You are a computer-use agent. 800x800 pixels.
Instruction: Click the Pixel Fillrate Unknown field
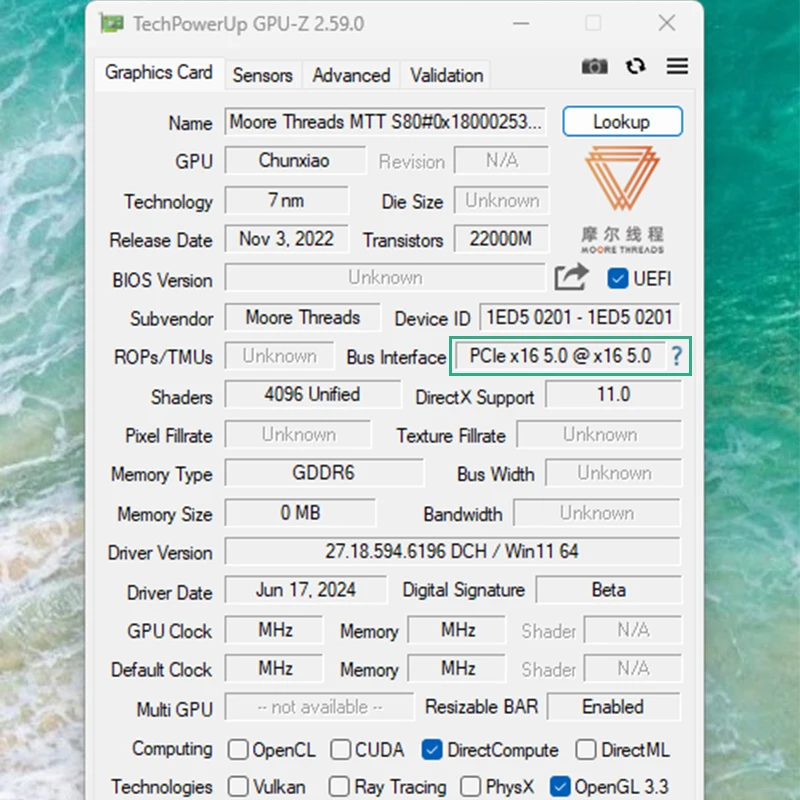pos(298,434)
